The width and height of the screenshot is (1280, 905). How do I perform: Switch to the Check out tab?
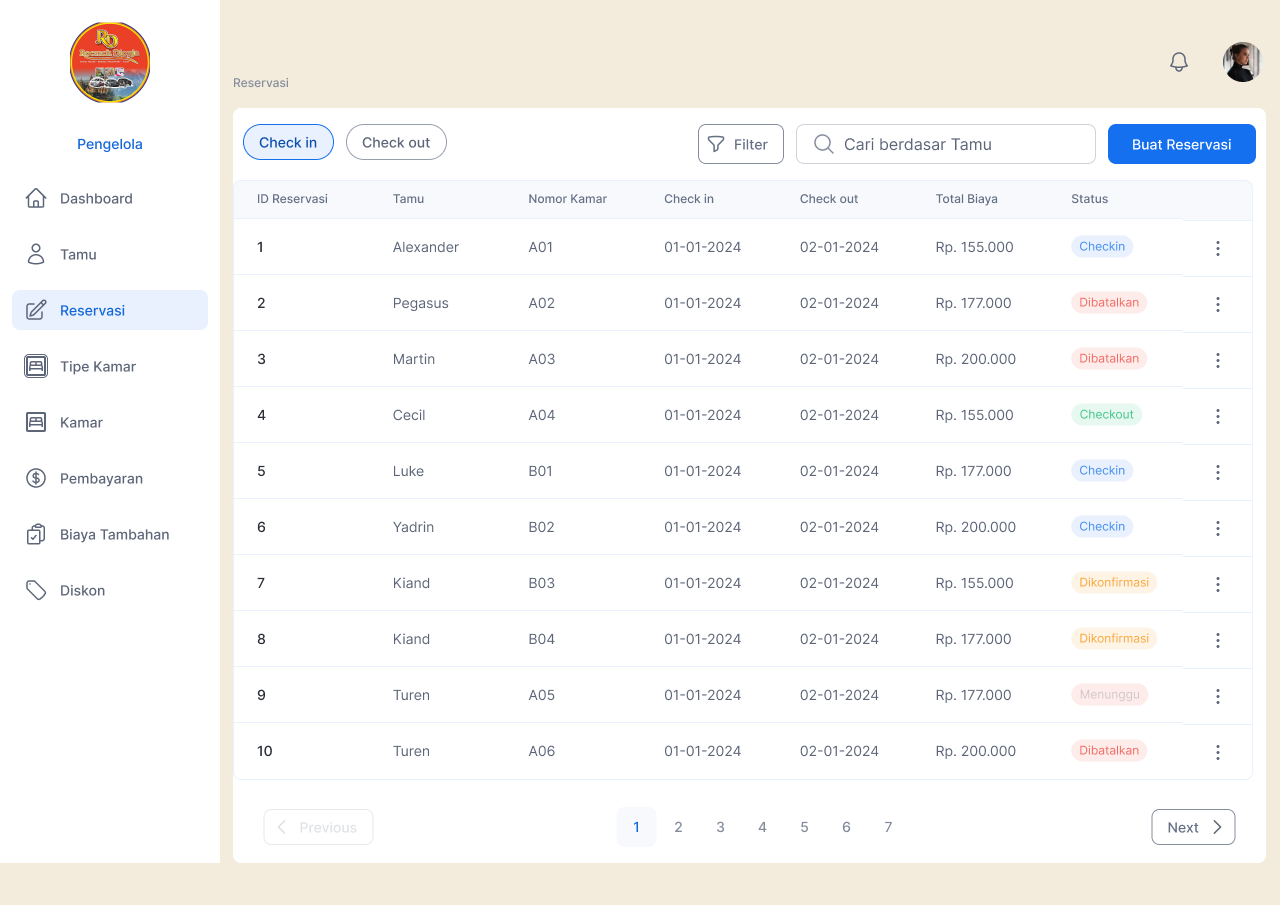click(396, 142)
